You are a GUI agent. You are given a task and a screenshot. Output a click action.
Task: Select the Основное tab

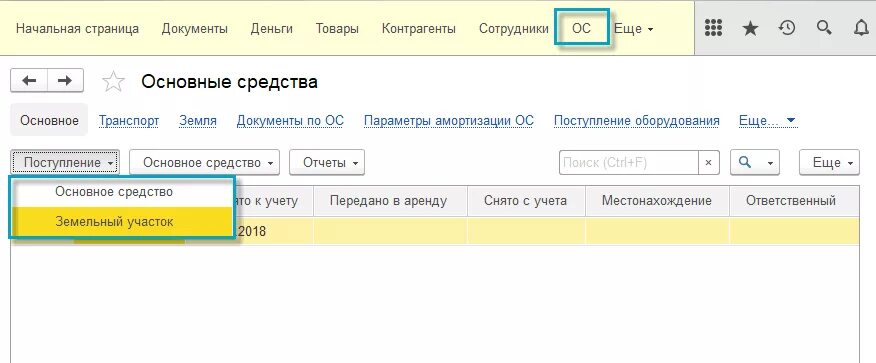point(49,120)
